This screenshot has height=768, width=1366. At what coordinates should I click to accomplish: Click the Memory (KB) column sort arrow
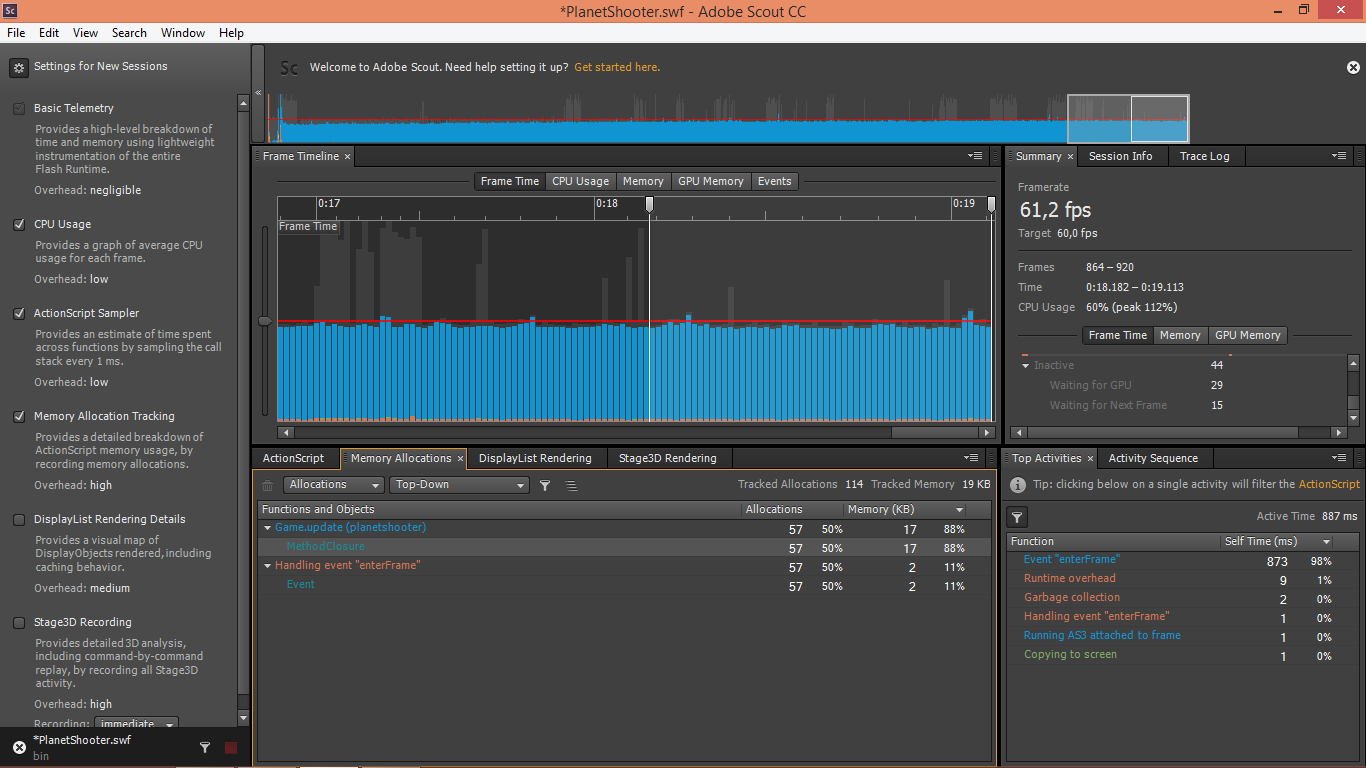pyautogui.click(x=960, y=510)
